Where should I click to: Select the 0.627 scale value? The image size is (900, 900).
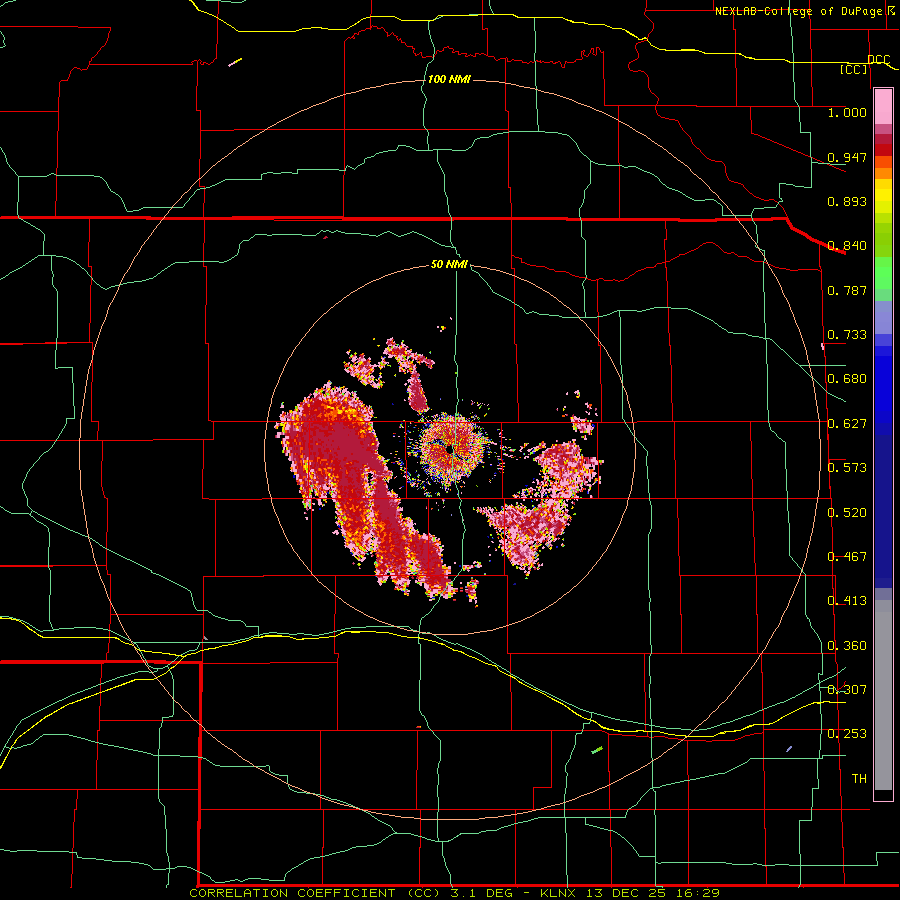tap(847, 424)
